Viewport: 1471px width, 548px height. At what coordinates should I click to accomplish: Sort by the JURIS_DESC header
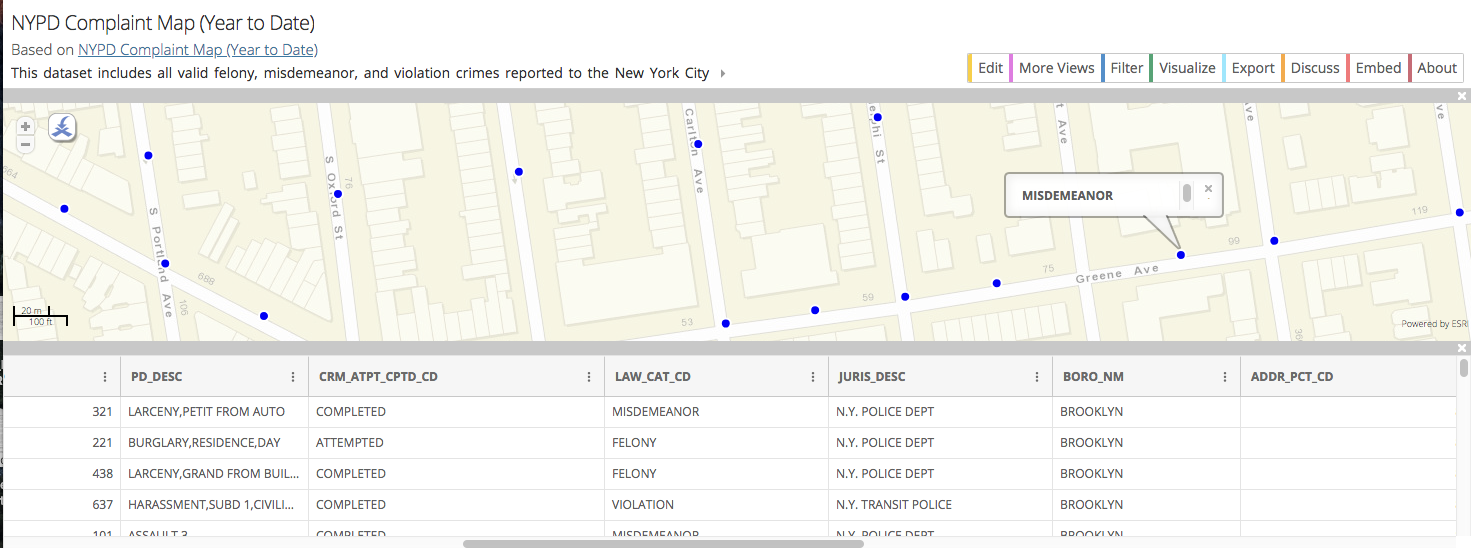pyautogui.click(x=873, y=377)
